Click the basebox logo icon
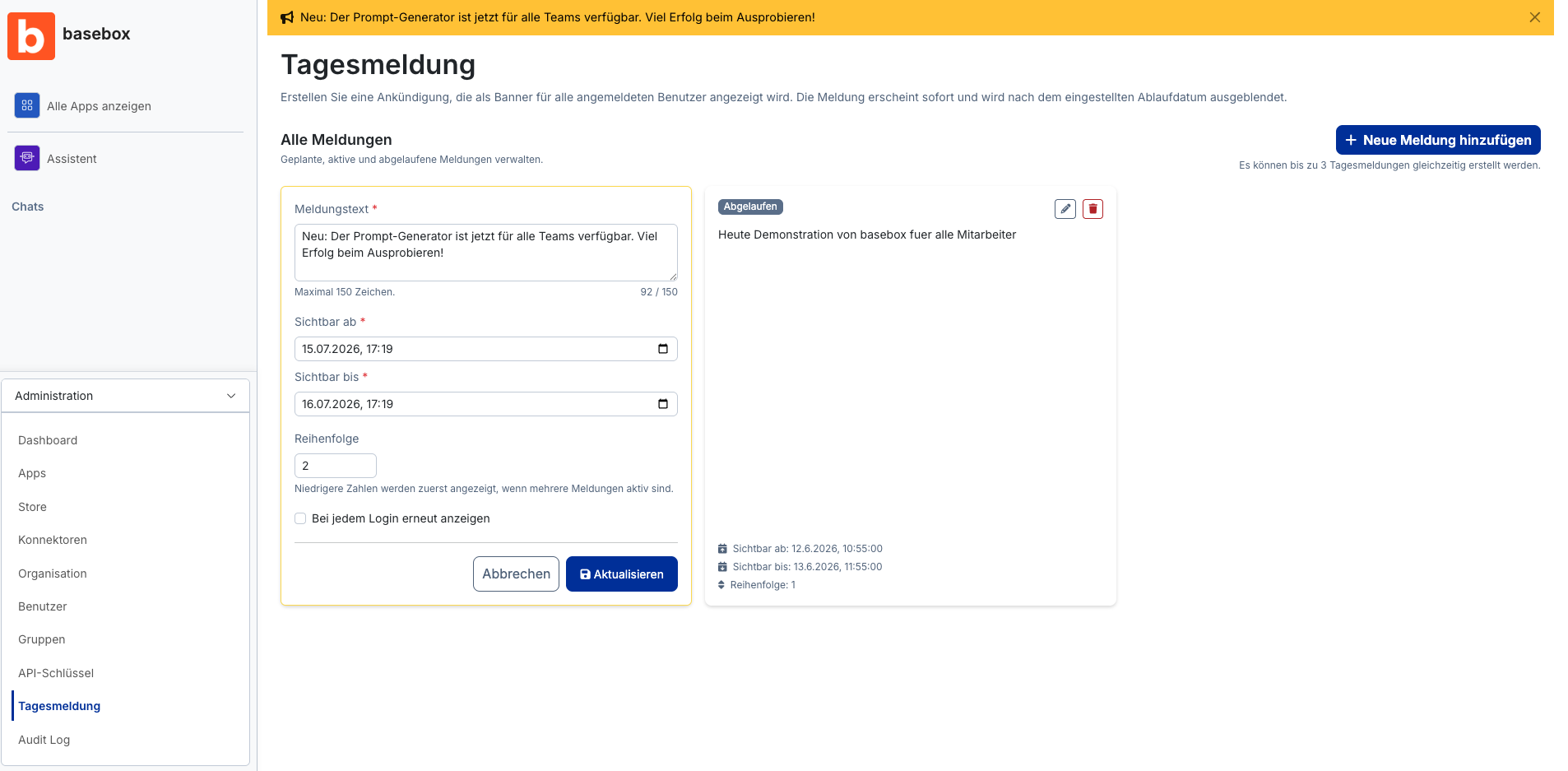1568x771 pixels. [x=31, y=36]
